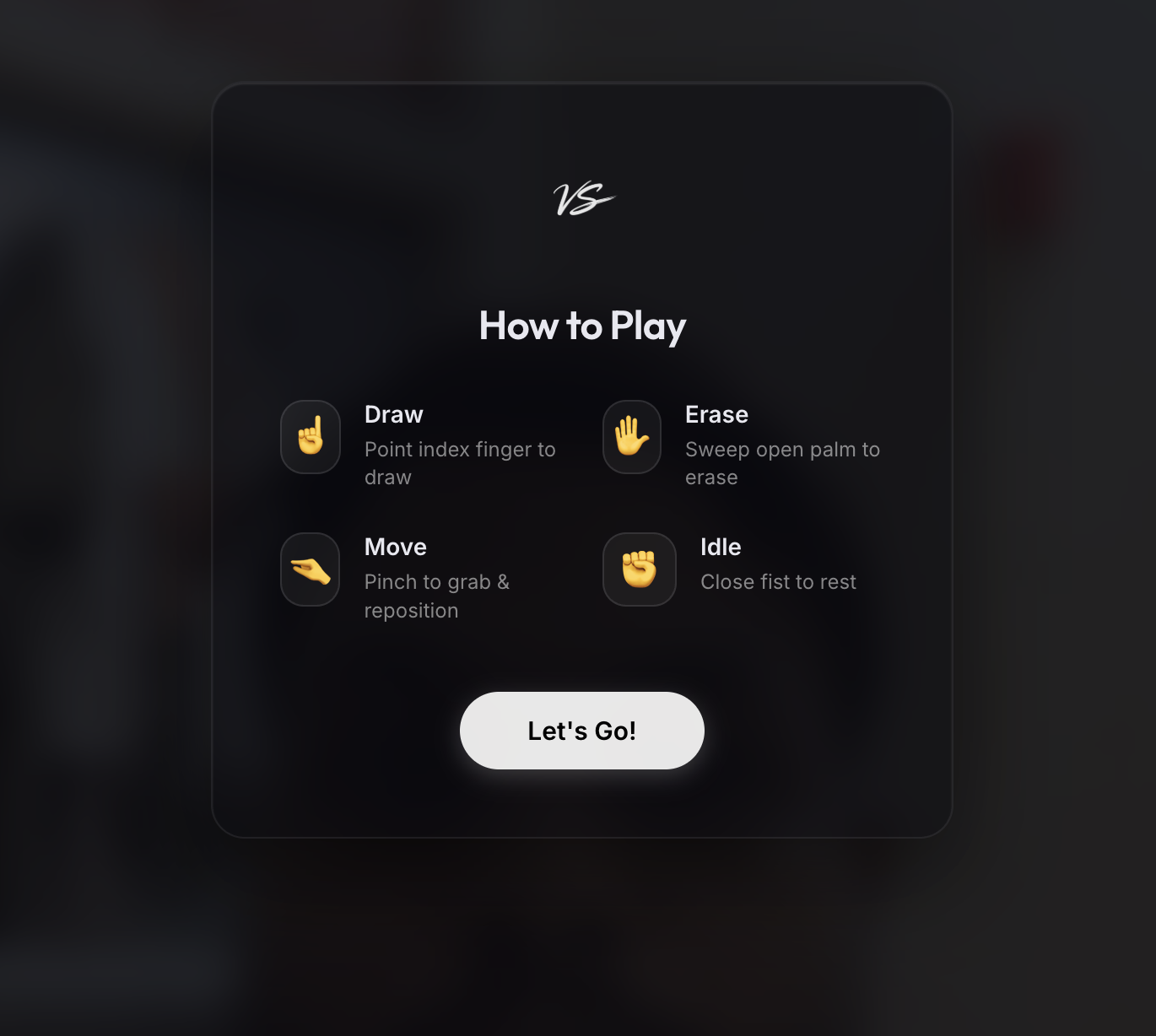Viewport: 1156px width, 1036px height.
Task: Click the 'Close fist to rest' text
Action: point(778,582)
